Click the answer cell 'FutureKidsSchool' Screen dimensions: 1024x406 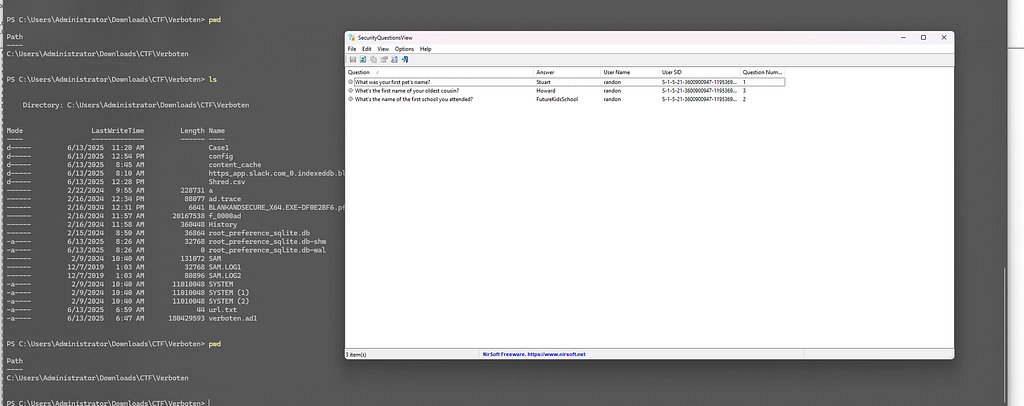[557, 99]
